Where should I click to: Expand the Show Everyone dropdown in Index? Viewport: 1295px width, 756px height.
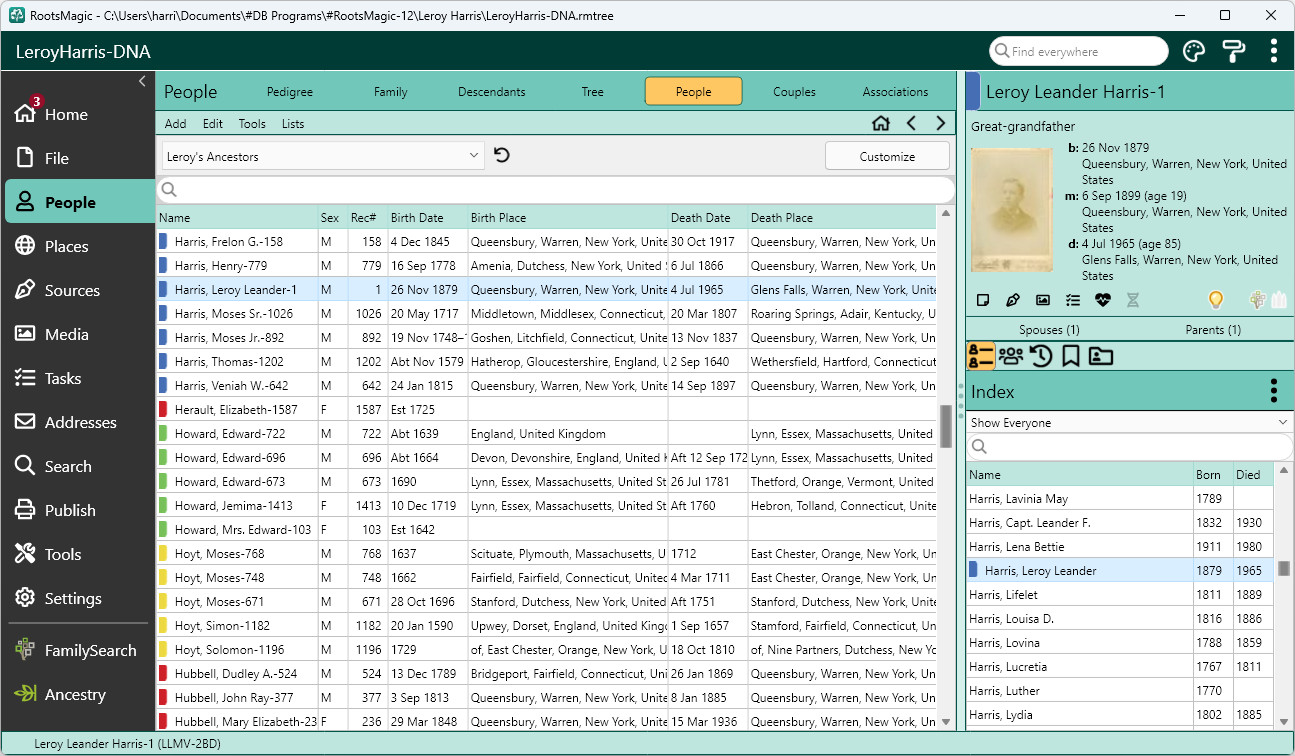click(1129, 423)
